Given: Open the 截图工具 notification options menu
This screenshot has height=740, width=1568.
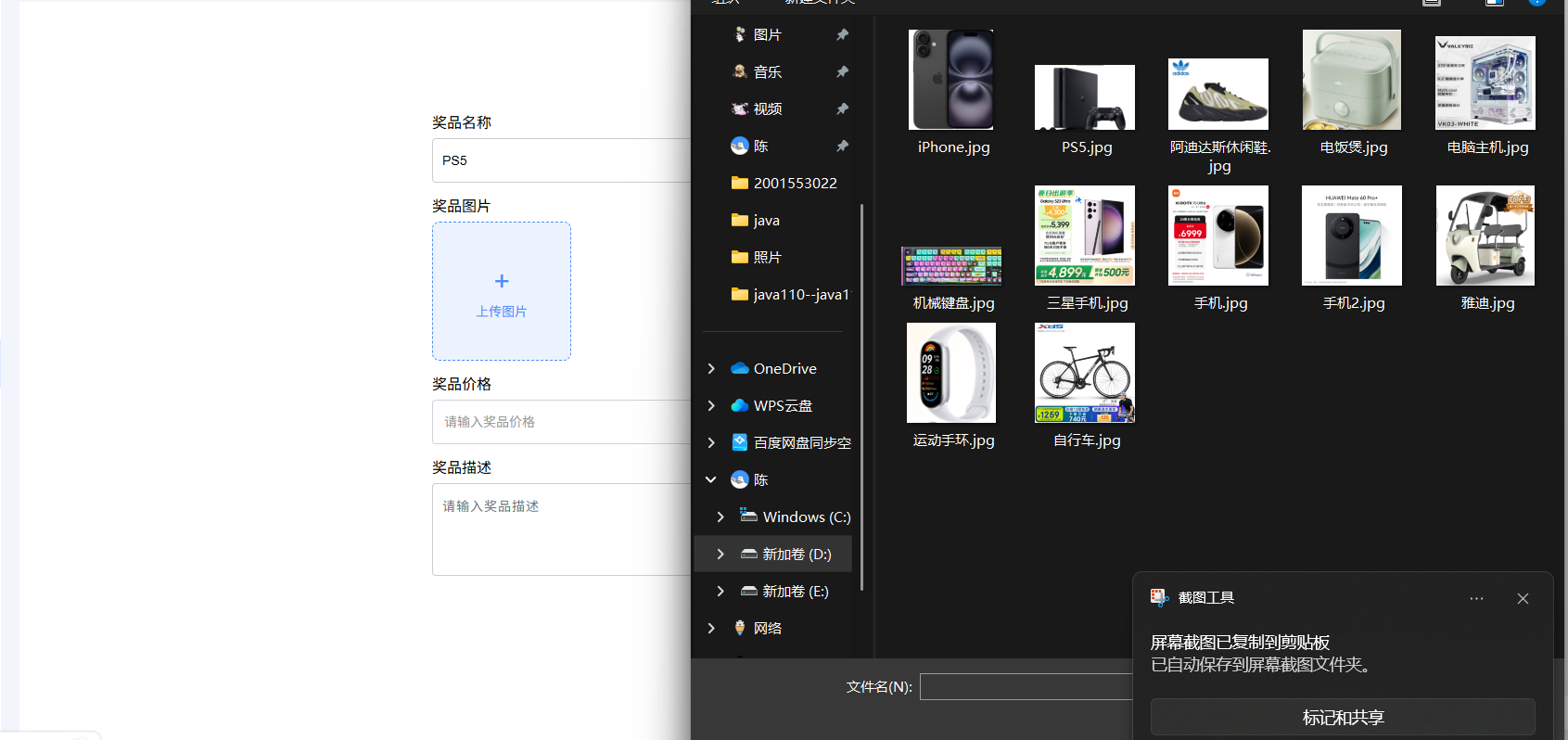Looking at the screenshot, I should pyautogui.click(x=1476, y=598).
